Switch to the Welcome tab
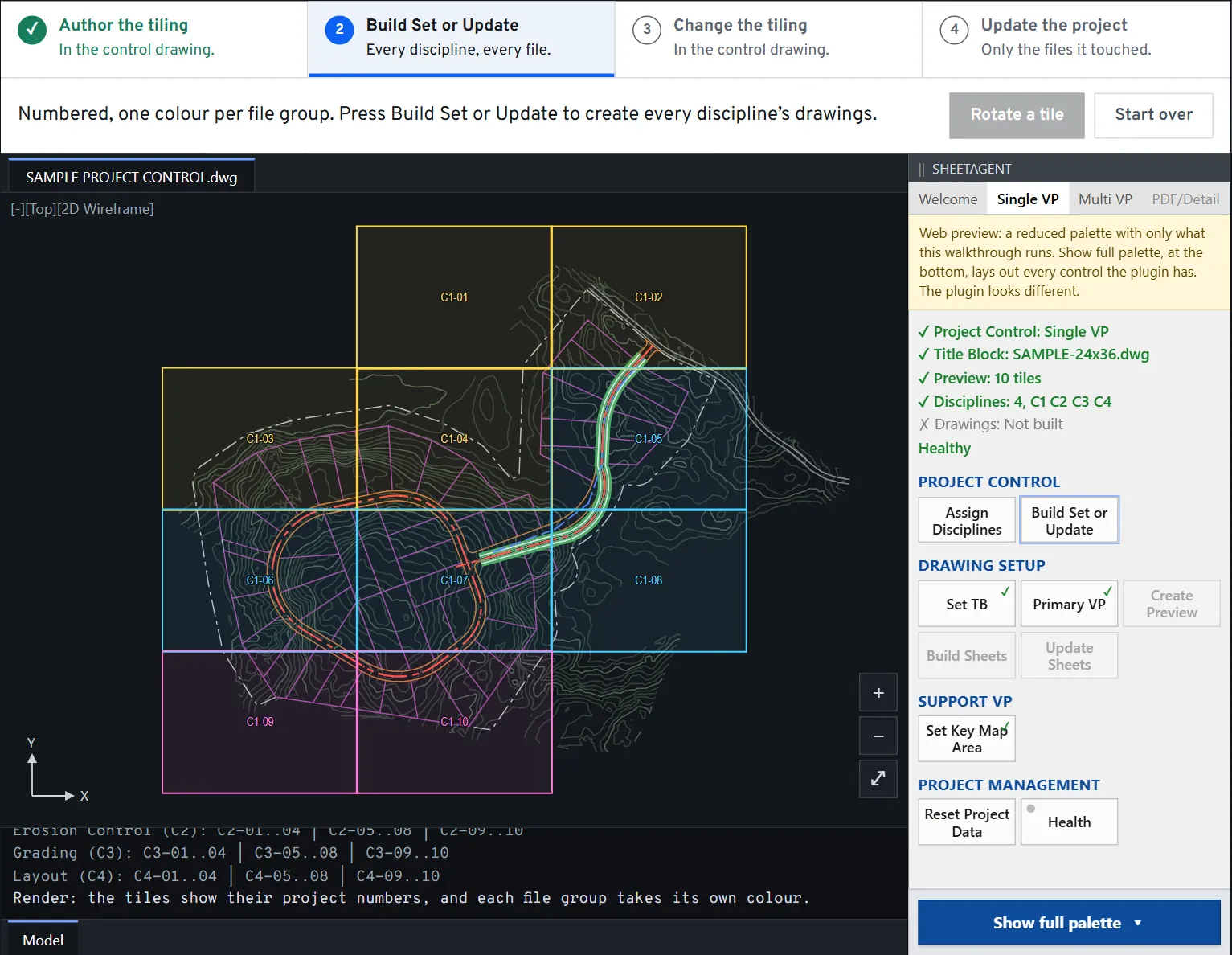 click(x=948, y=199)
